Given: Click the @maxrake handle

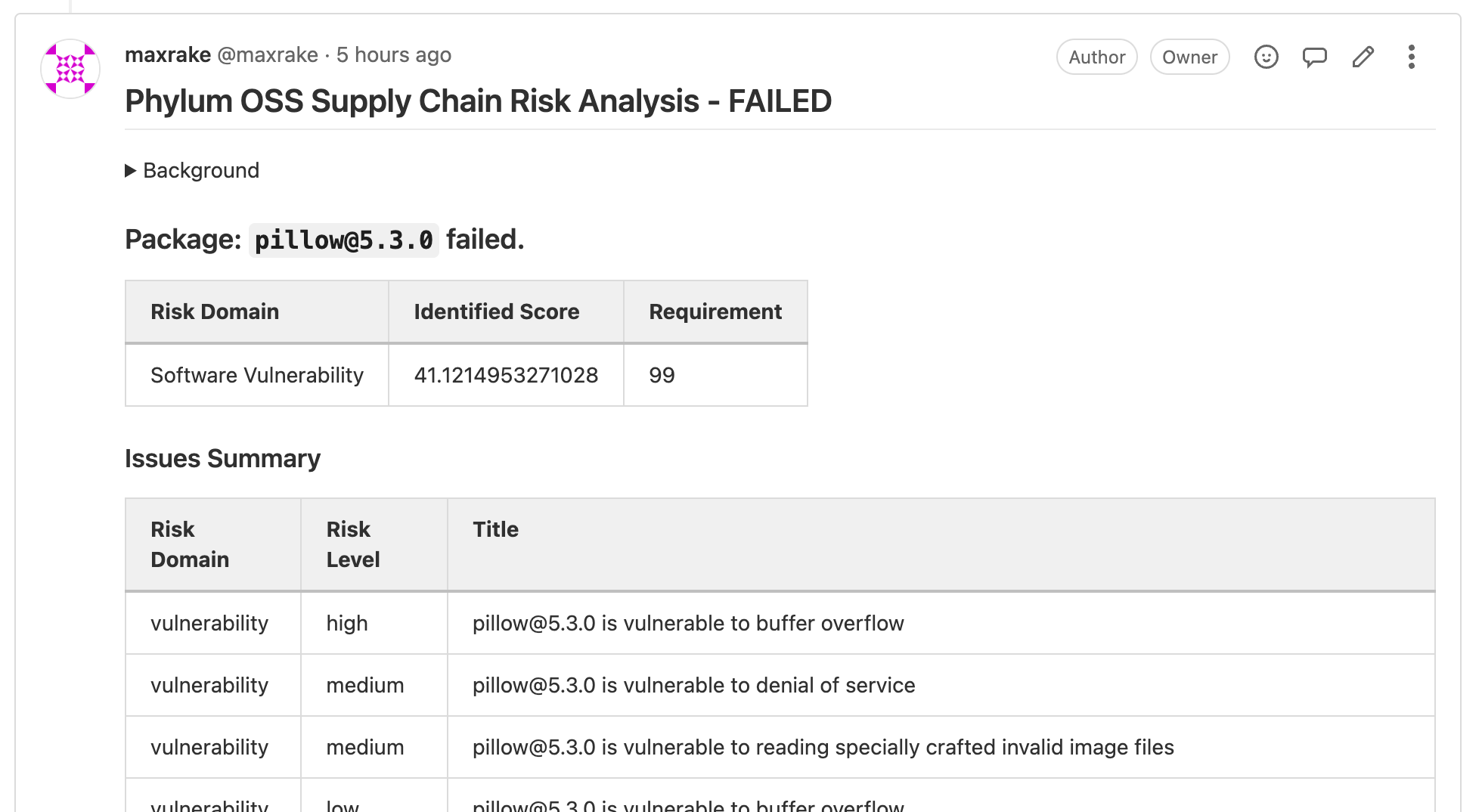Looking at the screenshot, I should point(267,54).
